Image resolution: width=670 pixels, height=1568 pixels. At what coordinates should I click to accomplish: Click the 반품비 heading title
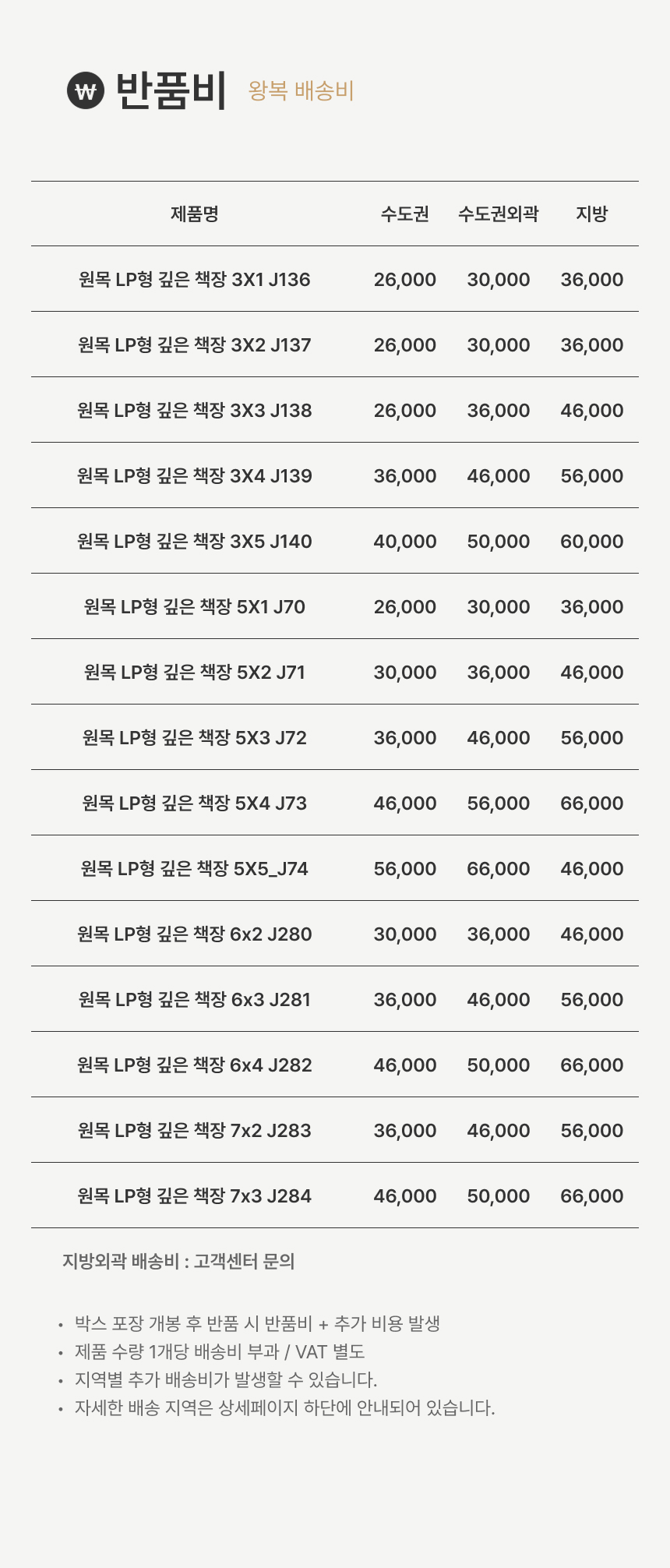point(171,90)
